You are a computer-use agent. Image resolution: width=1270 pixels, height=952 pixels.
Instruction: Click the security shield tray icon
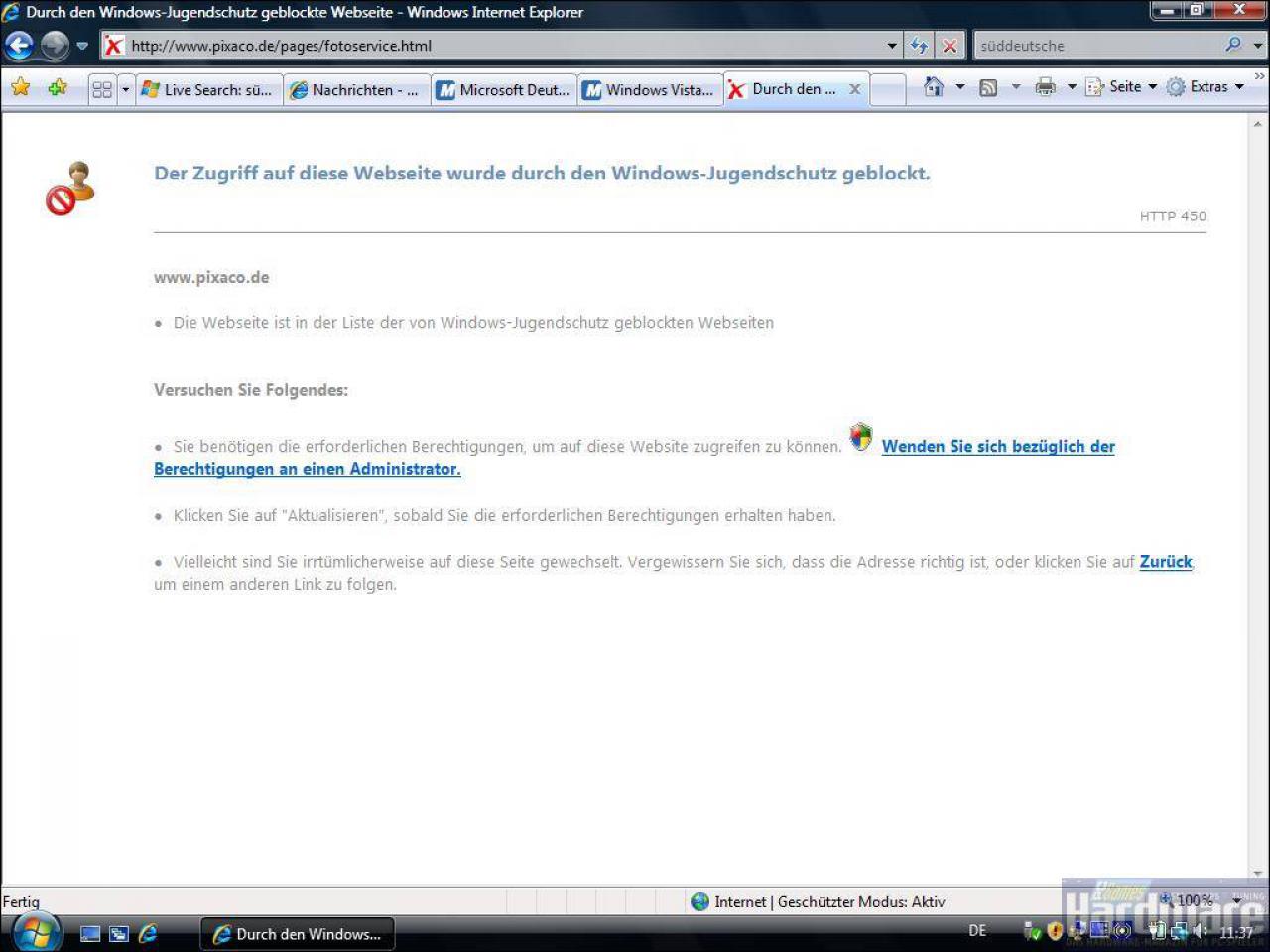1055,930
